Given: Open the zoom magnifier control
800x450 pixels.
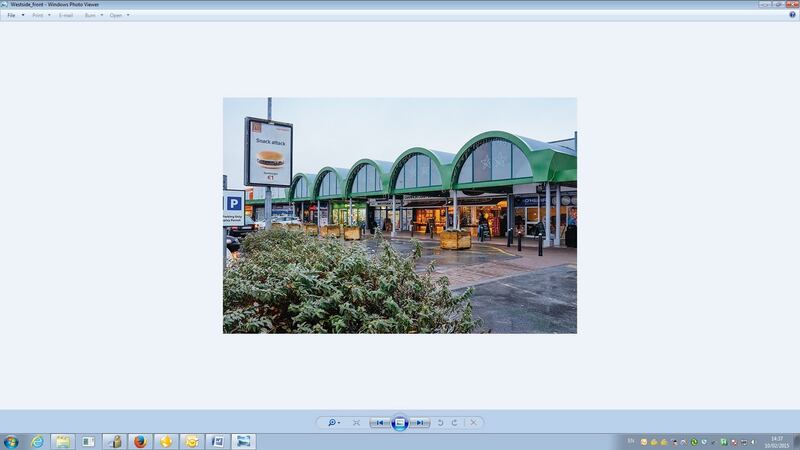Looking at the screenshot, I should [334, 423].
